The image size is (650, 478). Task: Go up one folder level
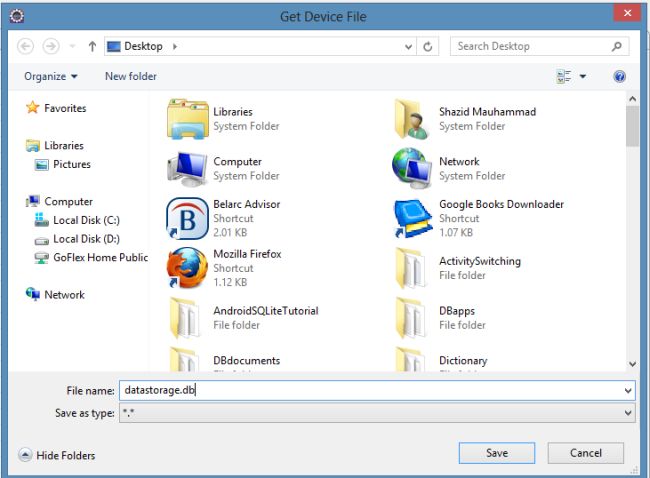92,46
